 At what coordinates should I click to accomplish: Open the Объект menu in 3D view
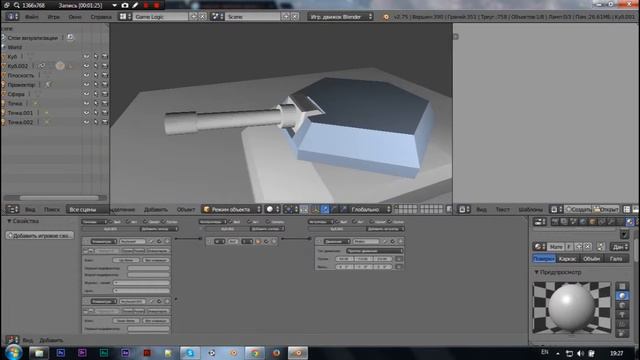pos(186,209)
